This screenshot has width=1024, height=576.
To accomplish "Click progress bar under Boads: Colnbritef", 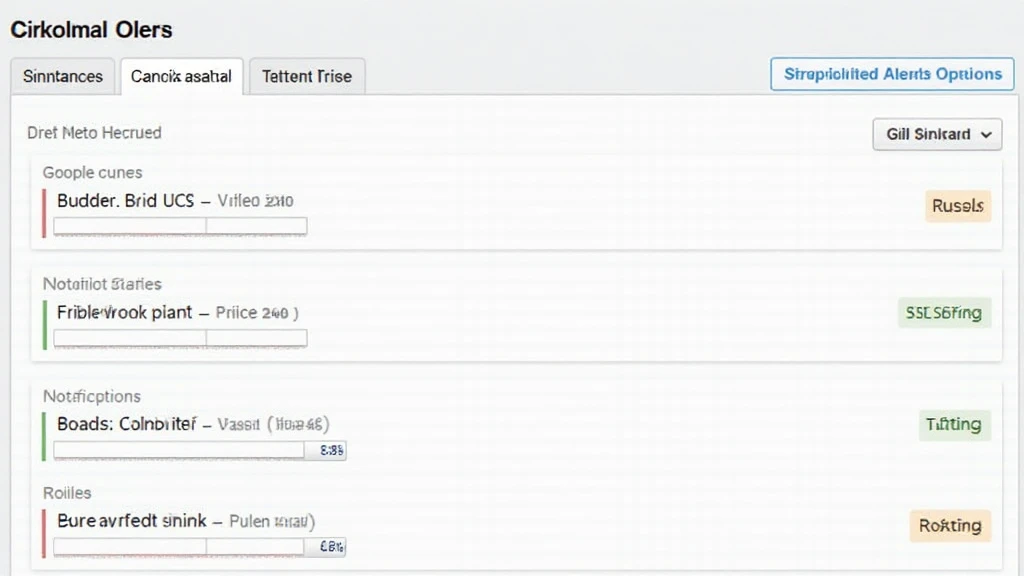I will [180, 451].
